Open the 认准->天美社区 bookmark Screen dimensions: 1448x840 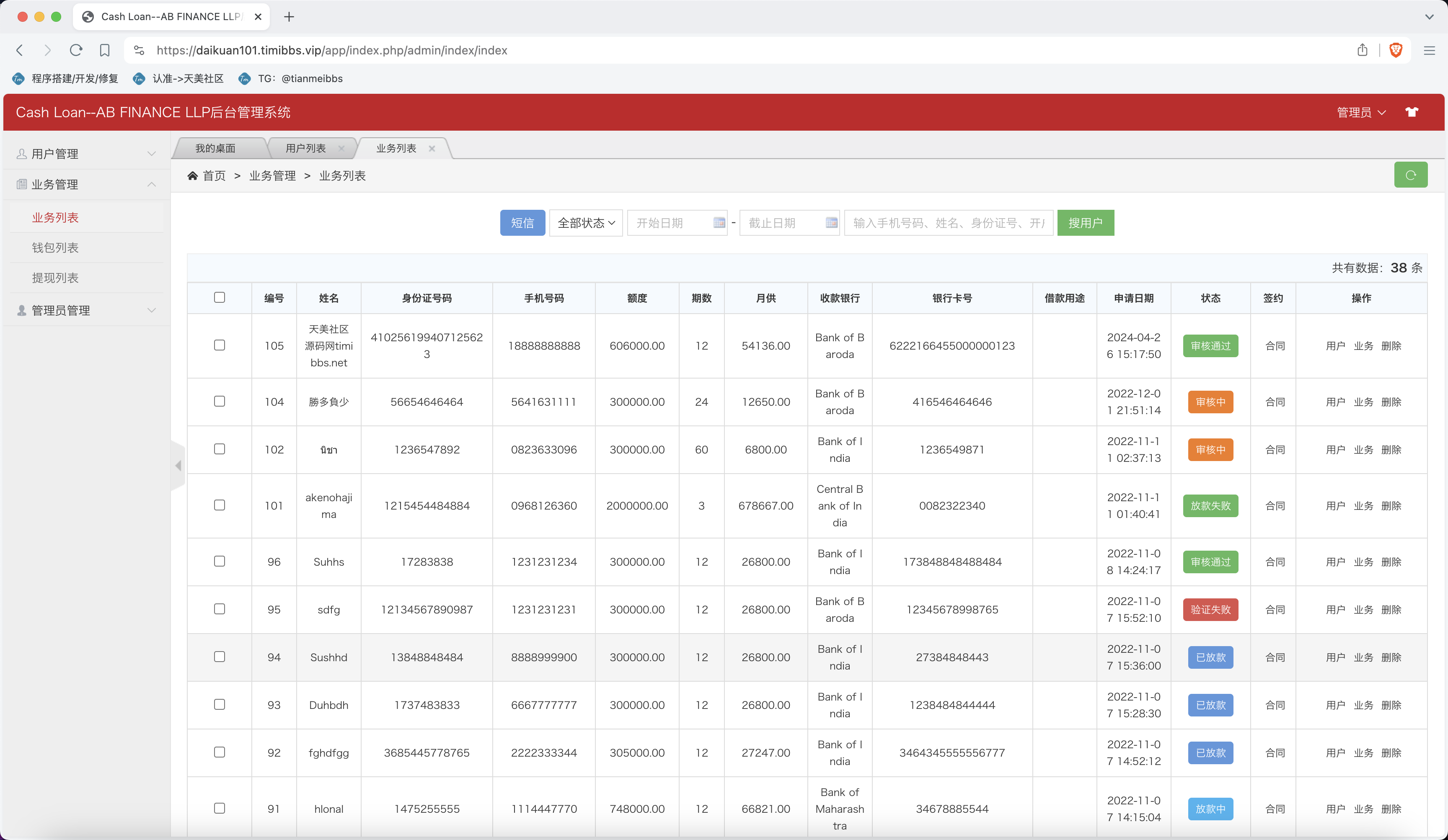[178, 79]
